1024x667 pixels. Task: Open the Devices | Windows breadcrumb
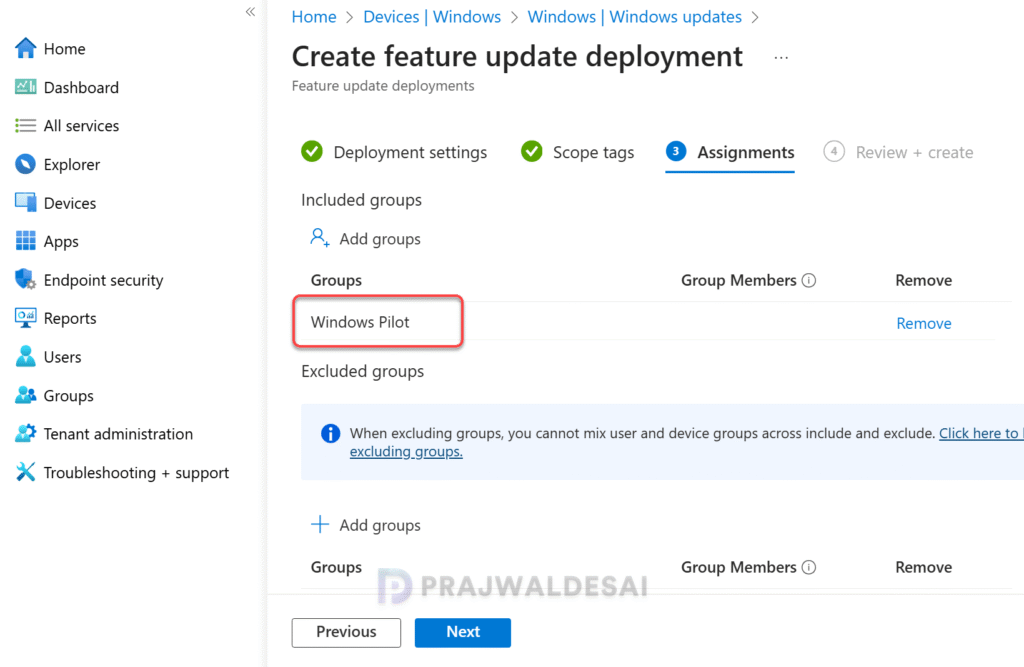pos(432,17)
